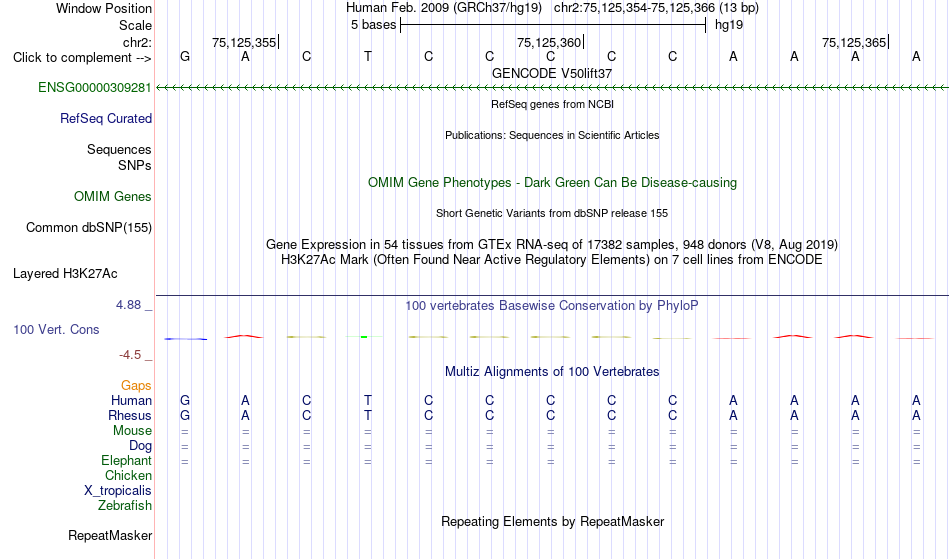
Task: Click the ENSG00000309281 gene label
Action: (95, 88)
